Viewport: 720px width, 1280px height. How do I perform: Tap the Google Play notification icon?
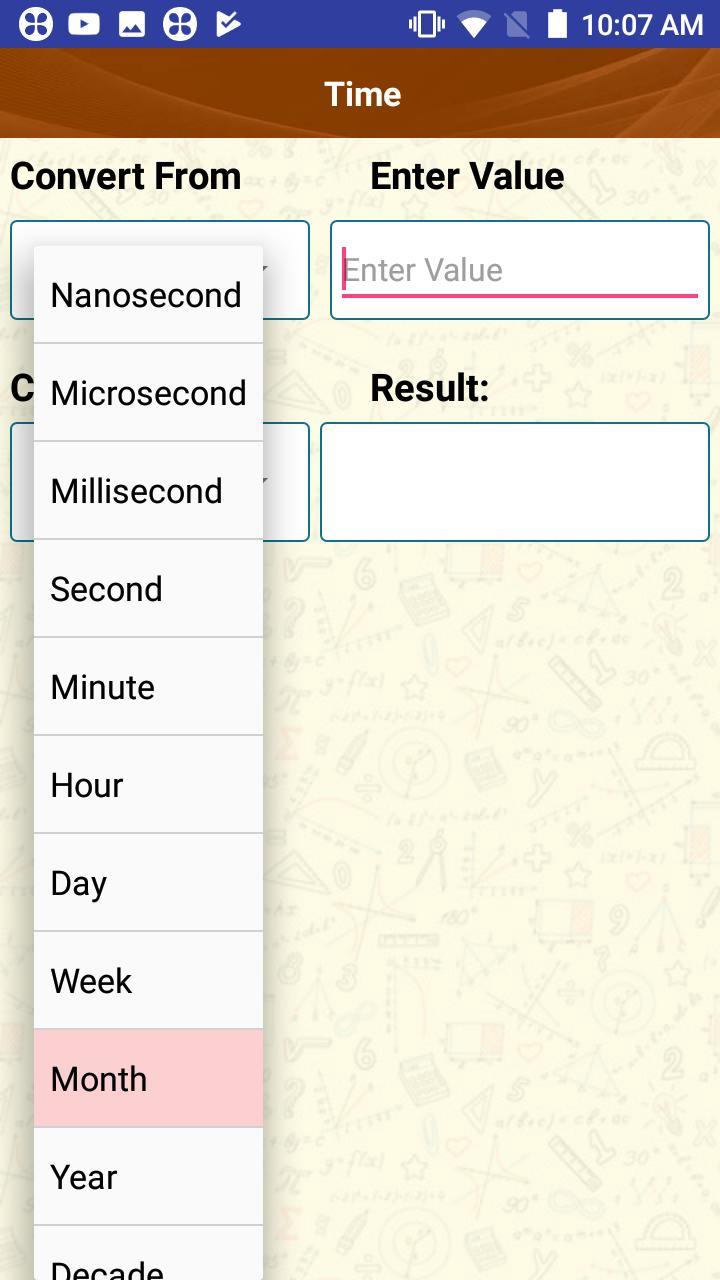coord(227,22)
